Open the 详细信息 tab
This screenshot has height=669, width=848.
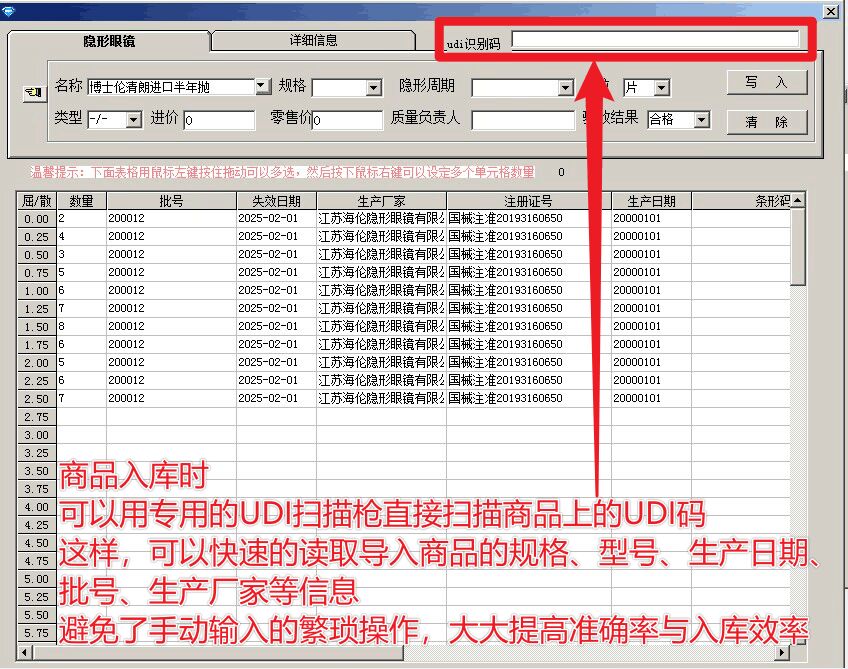(x=313, y=40)
